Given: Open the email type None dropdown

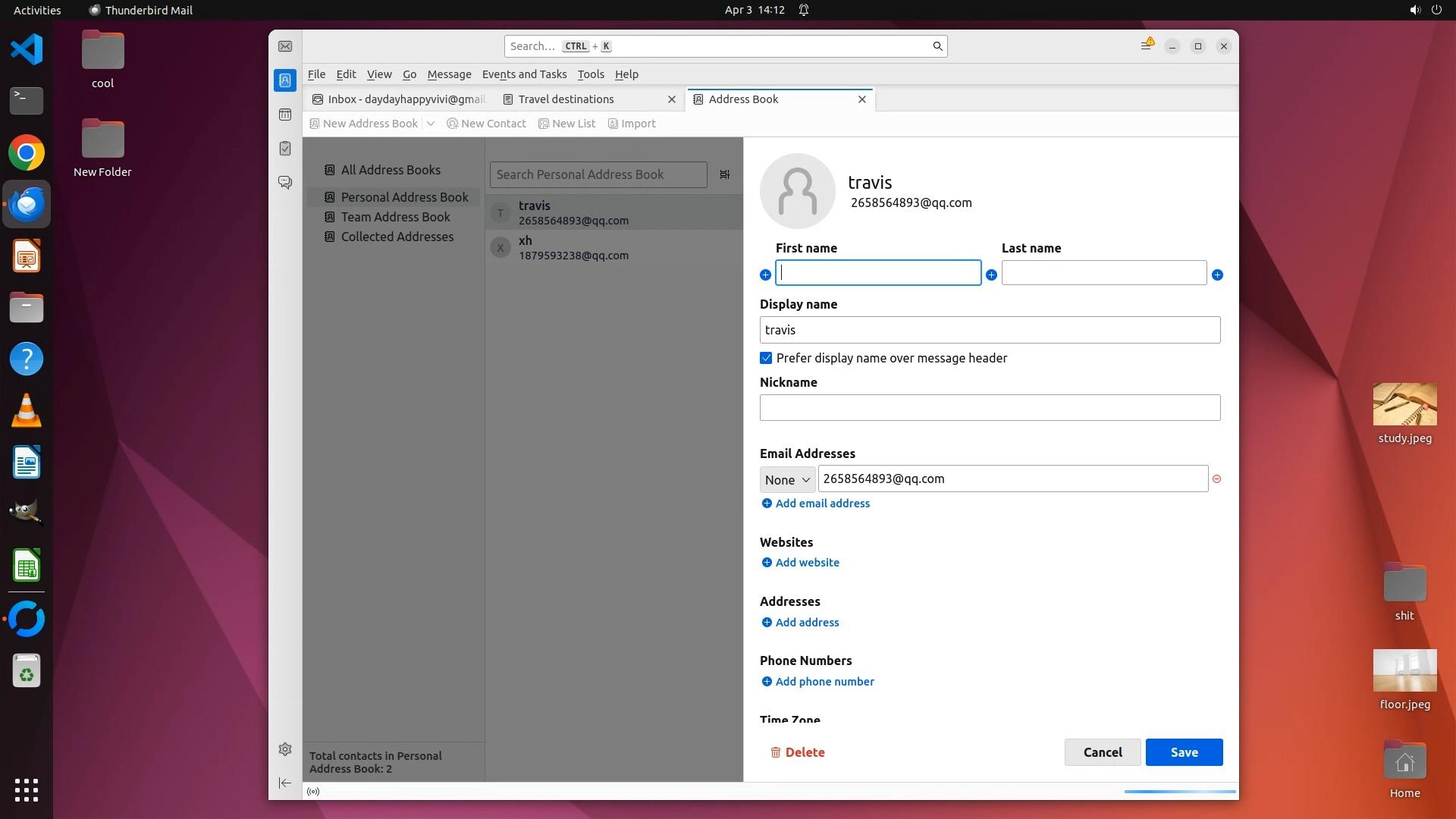Looking at the screenshot, I should pos(787,479).
